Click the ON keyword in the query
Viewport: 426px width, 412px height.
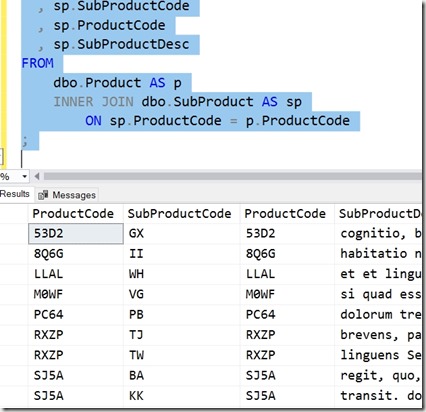(x=93, y=121)
